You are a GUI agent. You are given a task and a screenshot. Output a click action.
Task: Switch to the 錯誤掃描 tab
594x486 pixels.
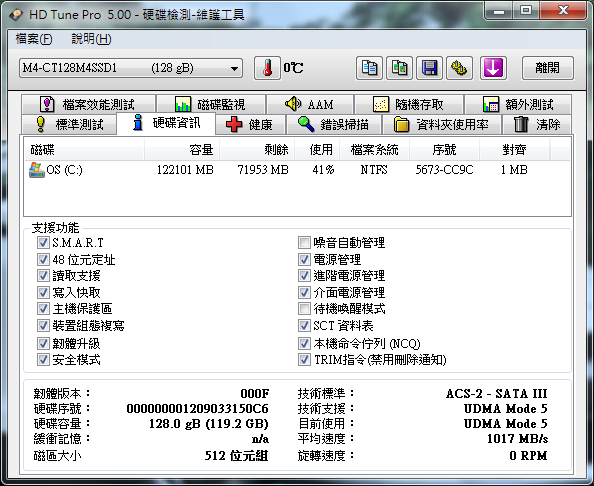click(334, 124)
